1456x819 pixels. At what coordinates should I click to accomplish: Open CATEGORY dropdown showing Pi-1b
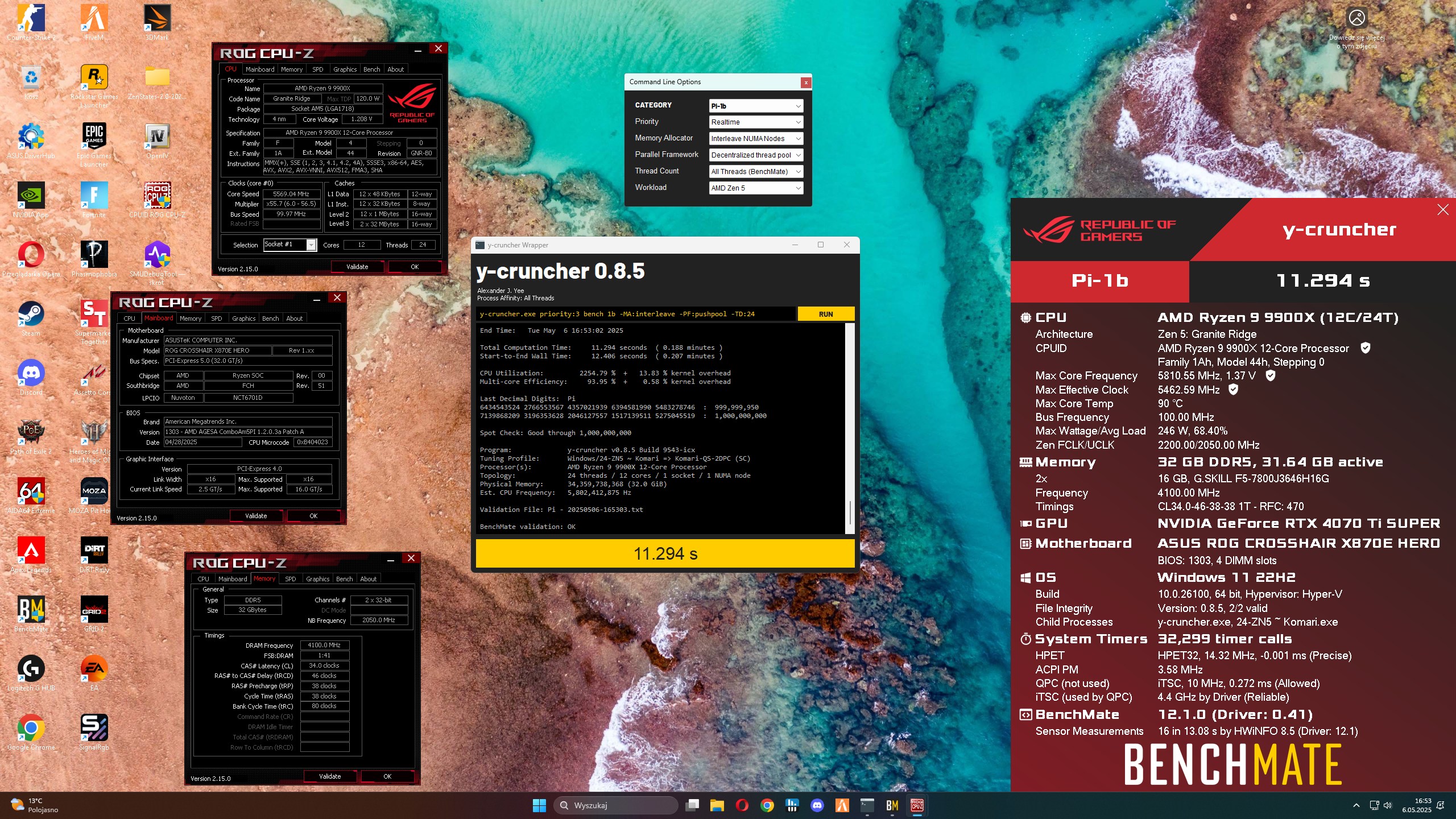(x=756, y=106)
